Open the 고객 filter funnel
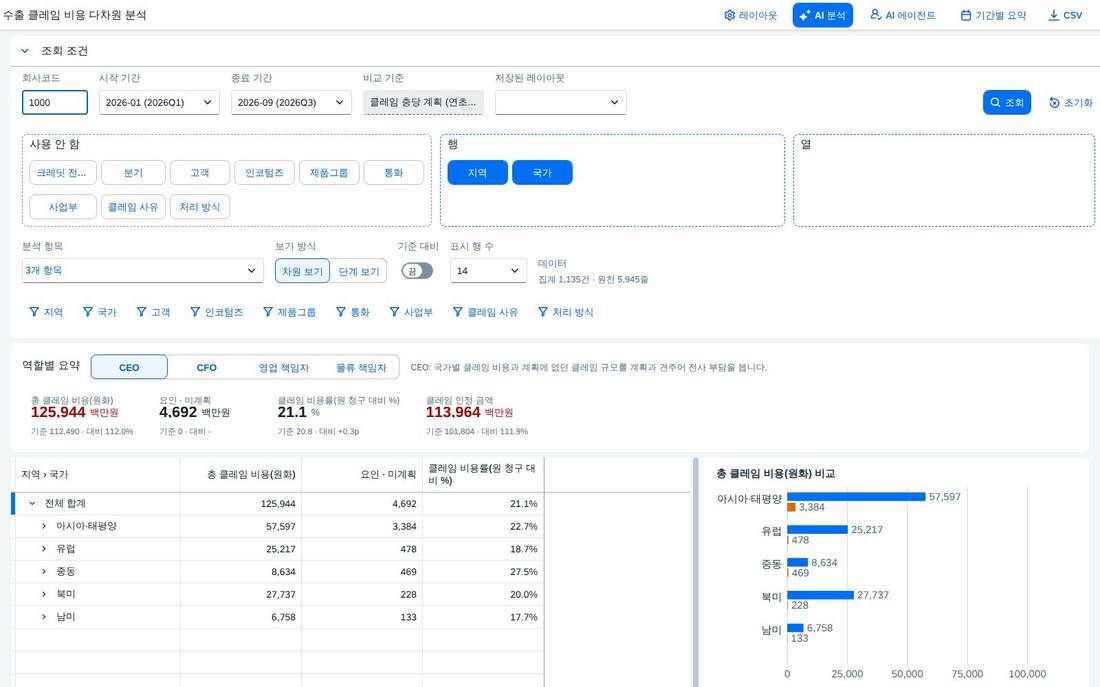The image size is (1100, 687). pyautogui.click(x=142, y=312)
